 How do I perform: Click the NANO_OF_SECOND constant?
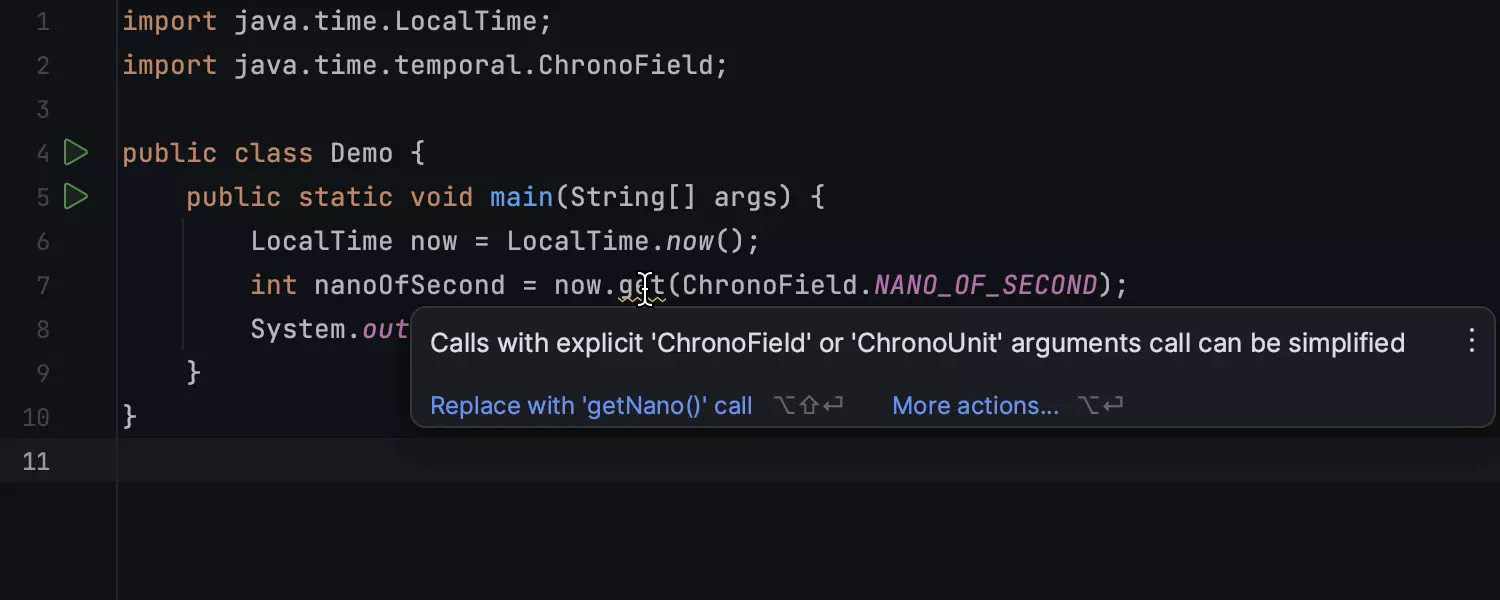coord(985,285)
